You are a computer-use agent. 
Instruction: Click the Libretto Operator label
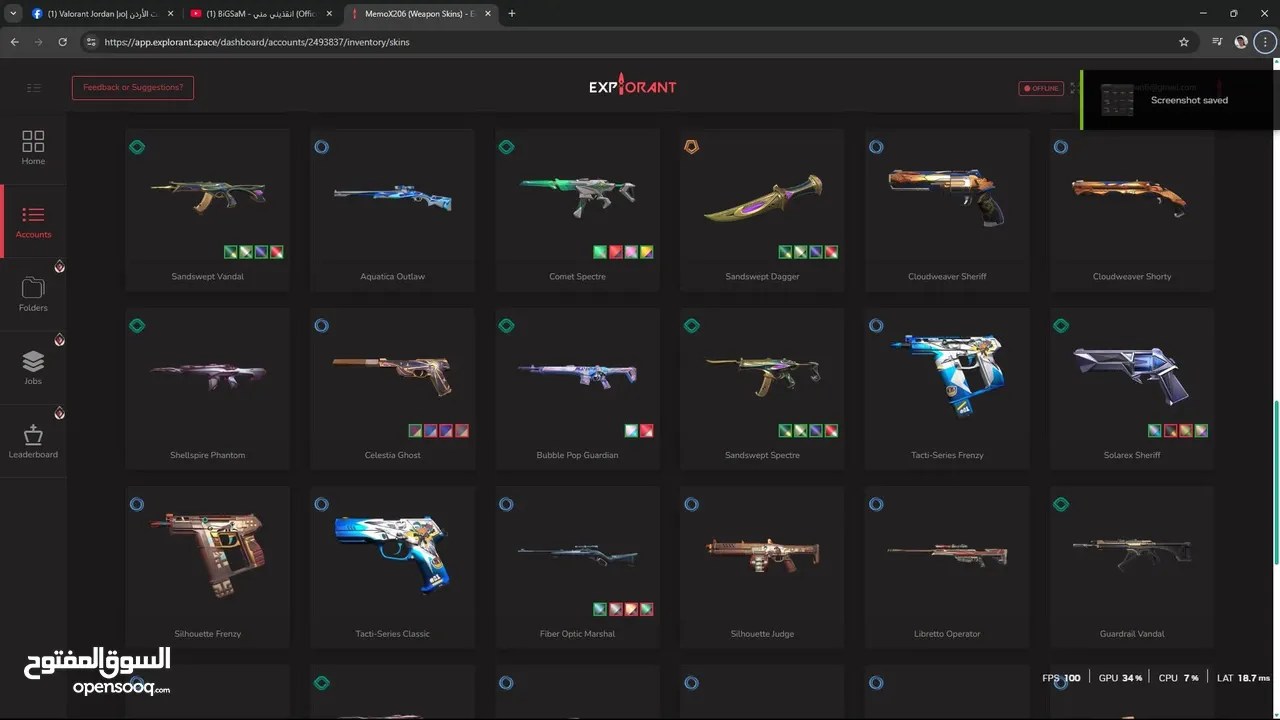[x=947, y=634]
